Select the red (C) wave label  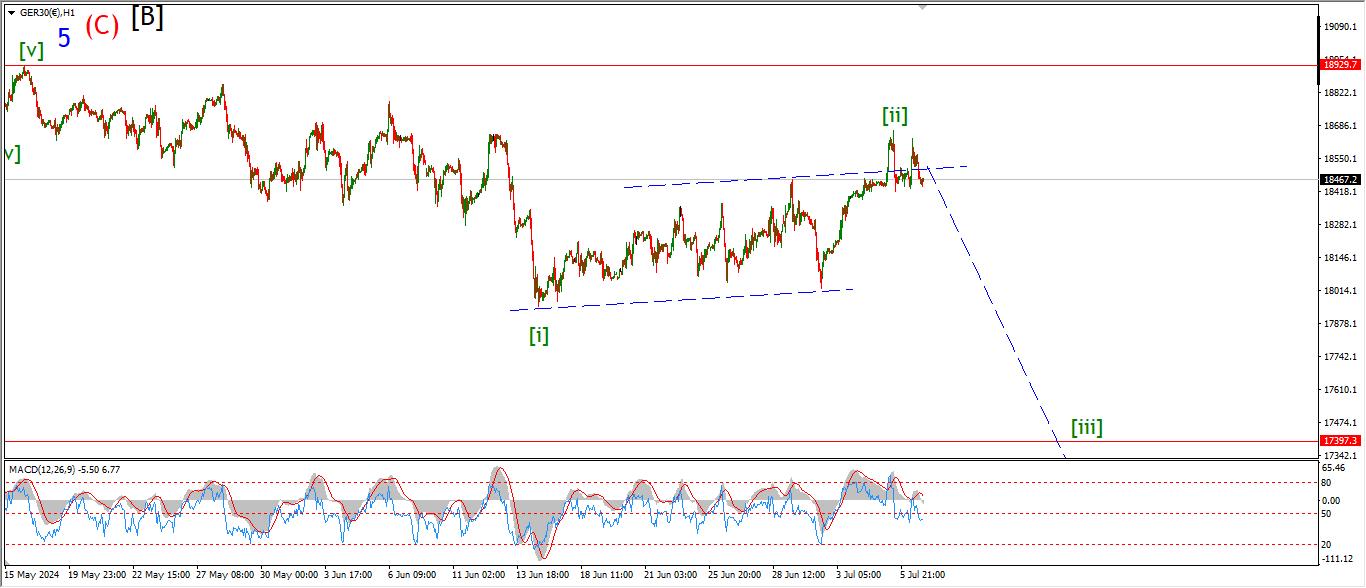pos(102,26)
